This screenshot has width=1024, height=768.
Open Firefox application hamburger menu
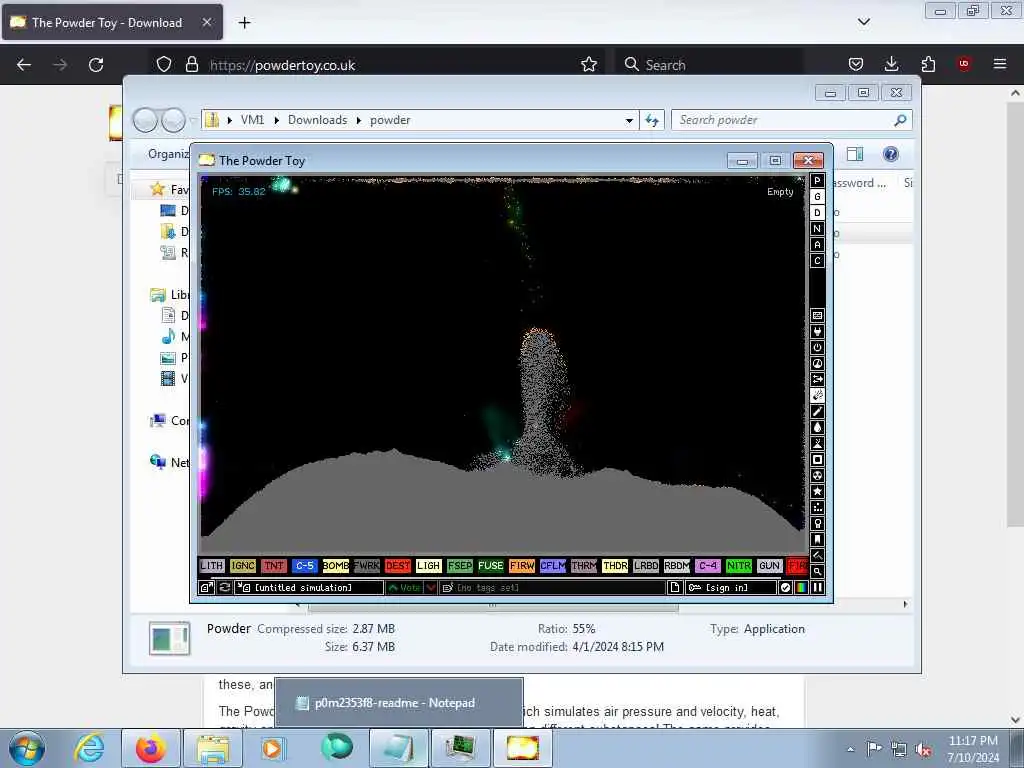1000,64
